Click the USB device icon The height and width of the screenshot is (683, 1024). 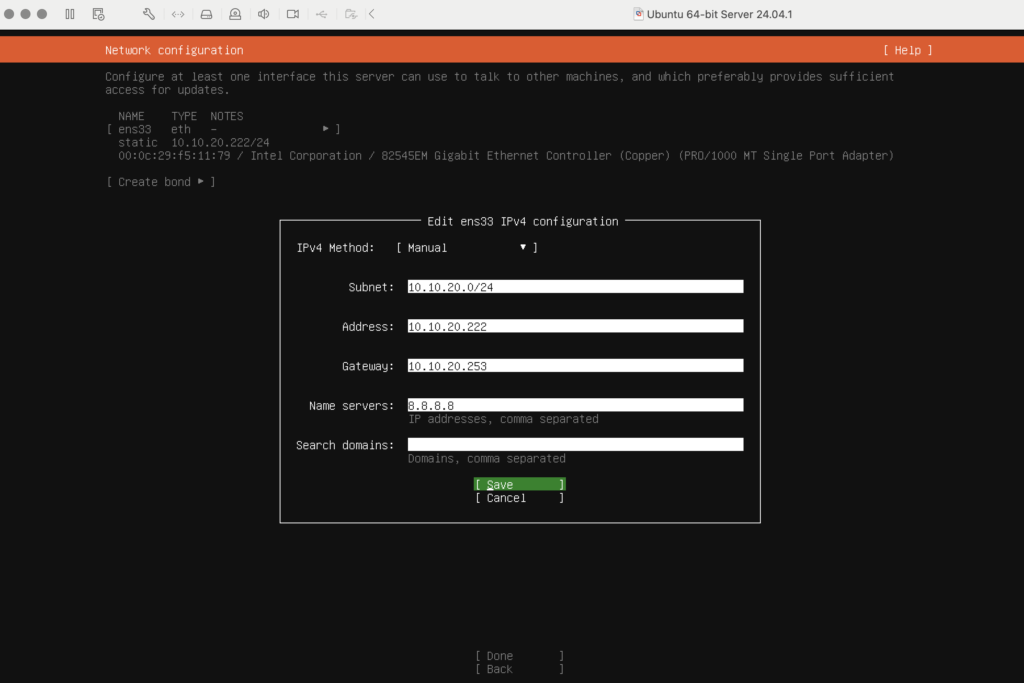click(321, 14)
